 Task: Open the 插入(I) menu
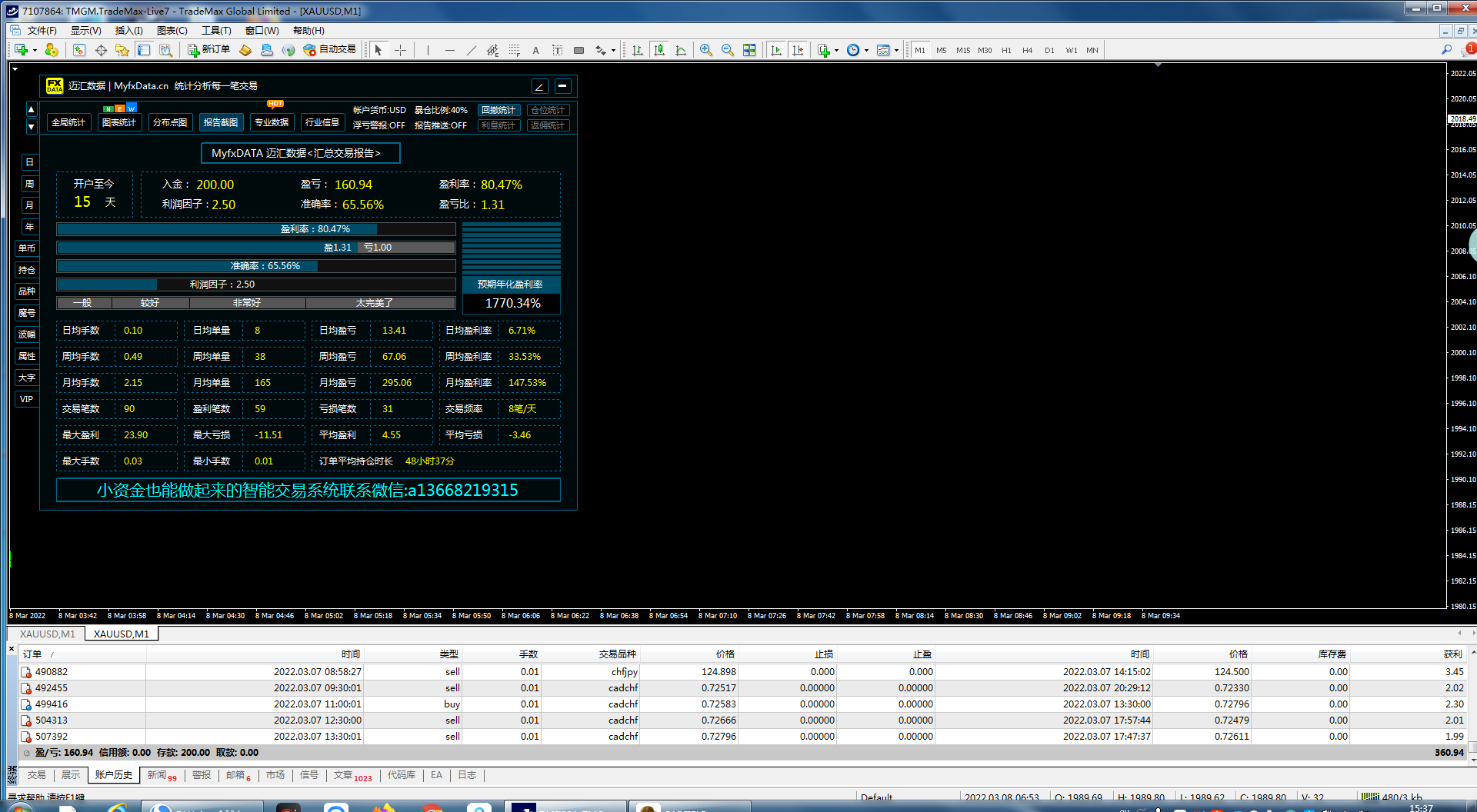coord(128,31)
